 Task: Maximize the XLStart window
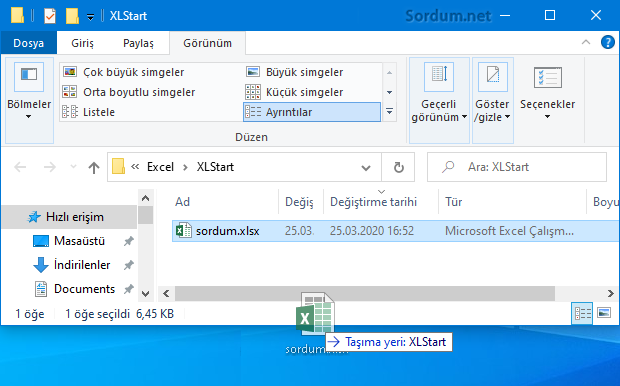[550, 15]
